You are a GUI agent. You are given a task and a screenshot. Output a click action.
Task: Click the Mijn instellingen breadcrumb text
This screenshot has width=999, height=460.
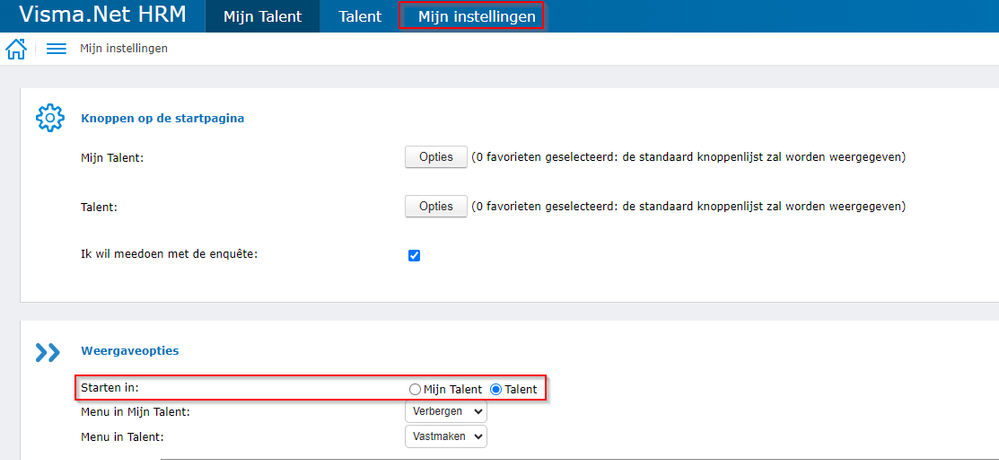point(124,49)
